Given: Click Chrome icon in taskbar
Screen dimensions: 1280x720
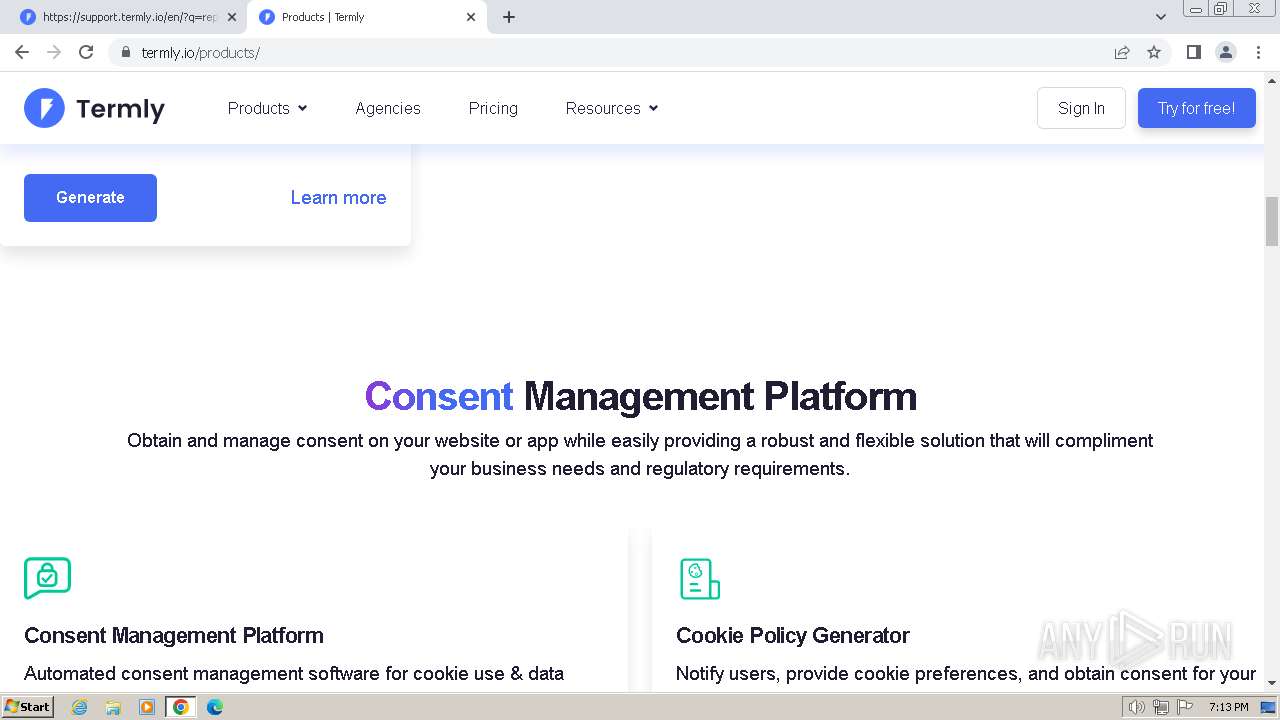Looking at the screenshot, I should point(181,707).
